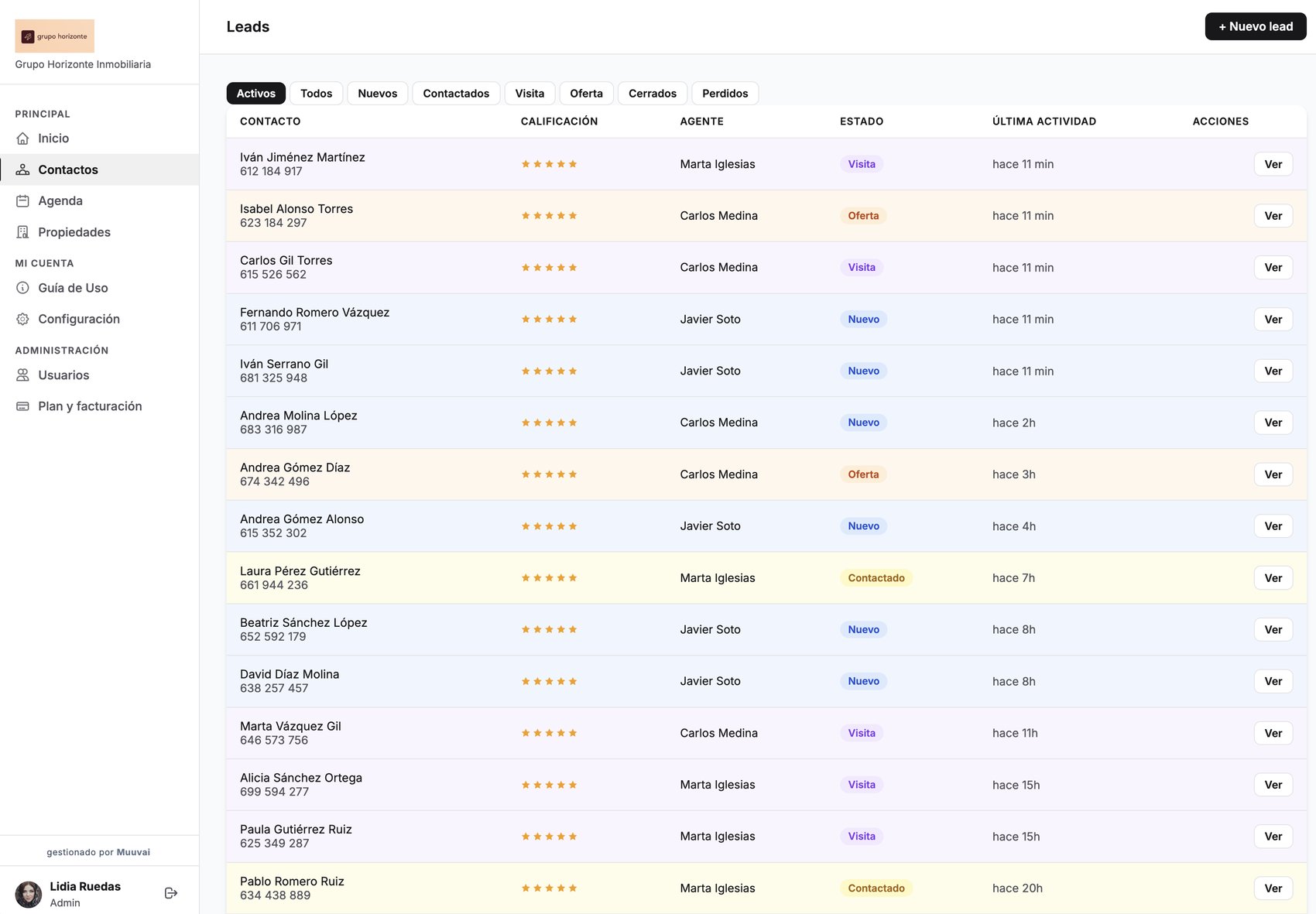Image resolution: width=1316 pixels, height=914 pixels.
Task: Click the Usuarios icon in sidebar
Action: (23, 375)
